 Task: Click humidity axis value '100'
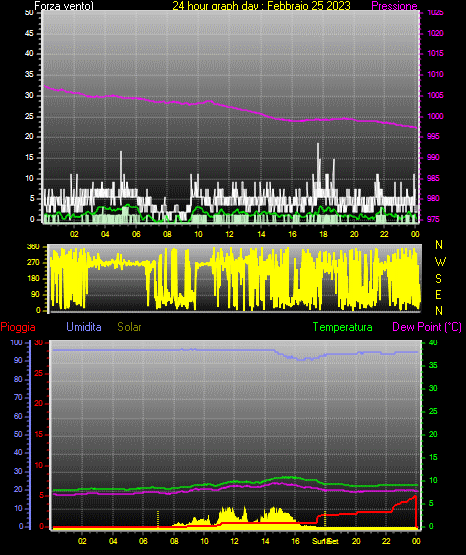point(16,342)
